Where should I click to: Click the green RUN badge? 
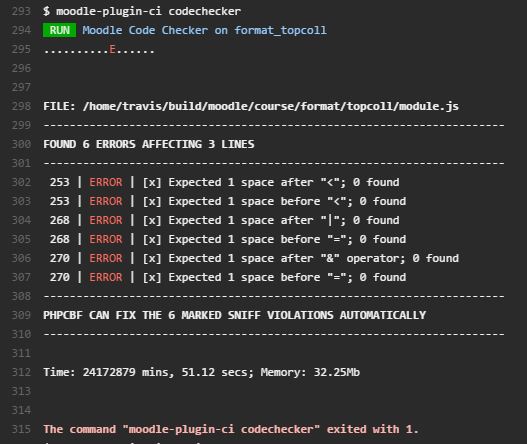click(59, 30)
